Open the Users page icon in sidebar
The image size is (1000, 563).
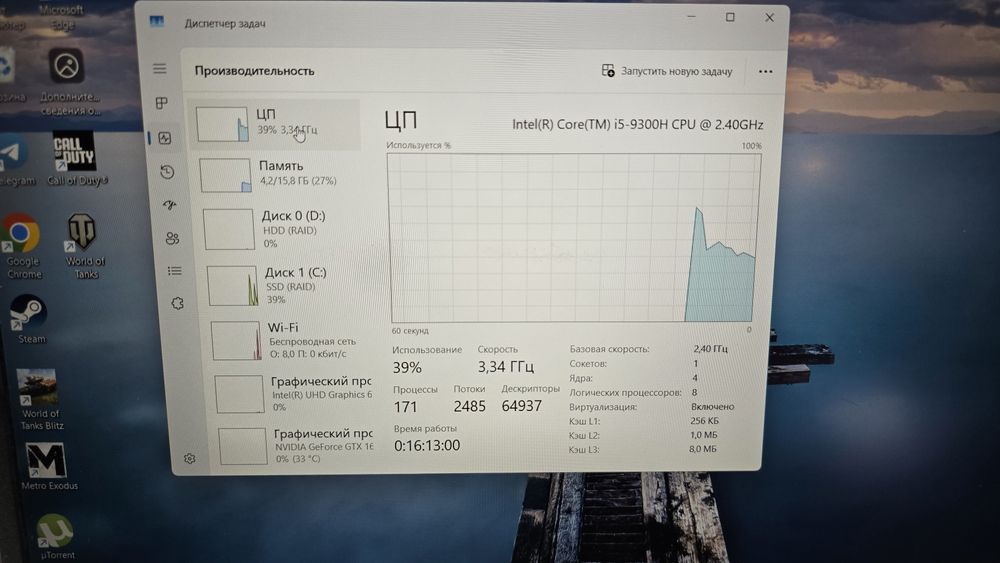point(172,238)
